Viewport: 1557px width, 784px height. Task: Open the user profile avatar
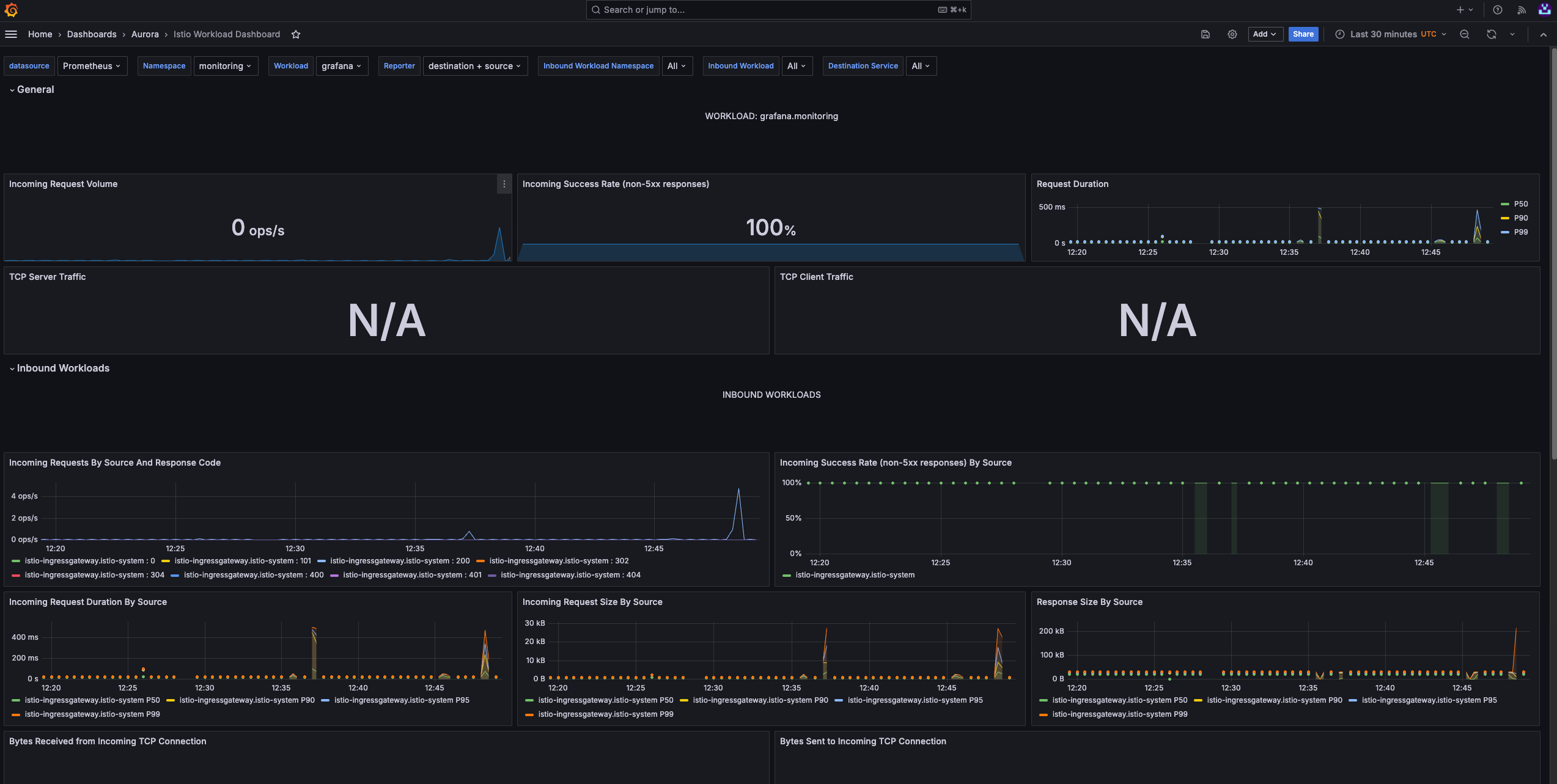click(x=1545, y=9)
